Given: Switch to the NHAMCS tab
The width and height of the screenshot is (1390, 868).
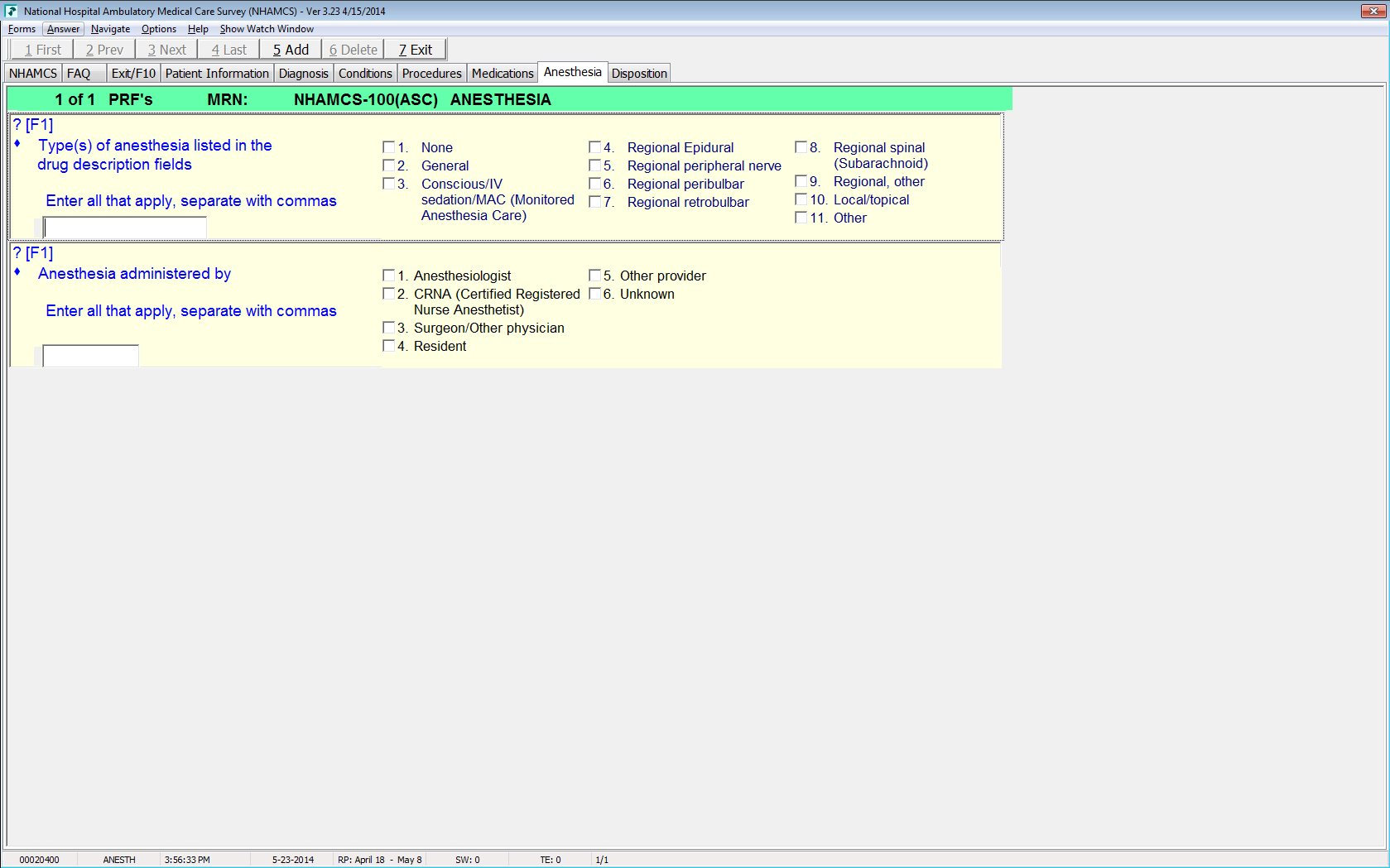Looking at the screenshot, I should point(33,74).
